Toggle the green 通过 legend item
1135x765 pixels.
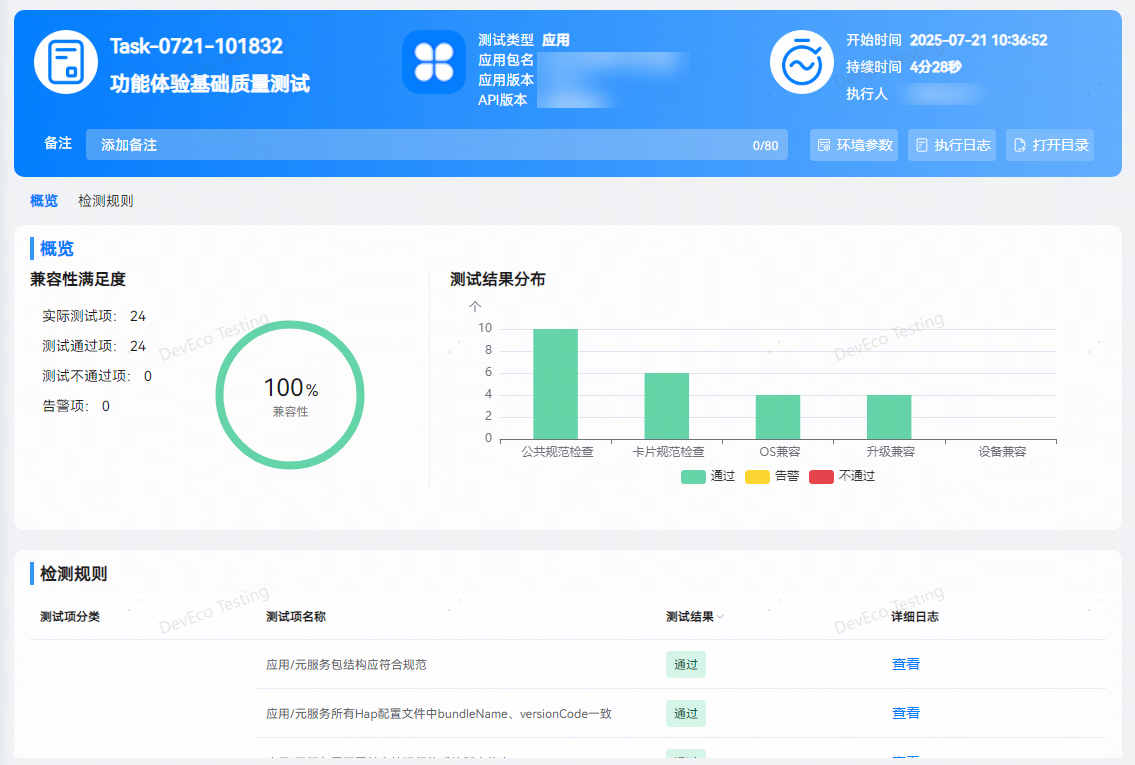click(708, 476)
